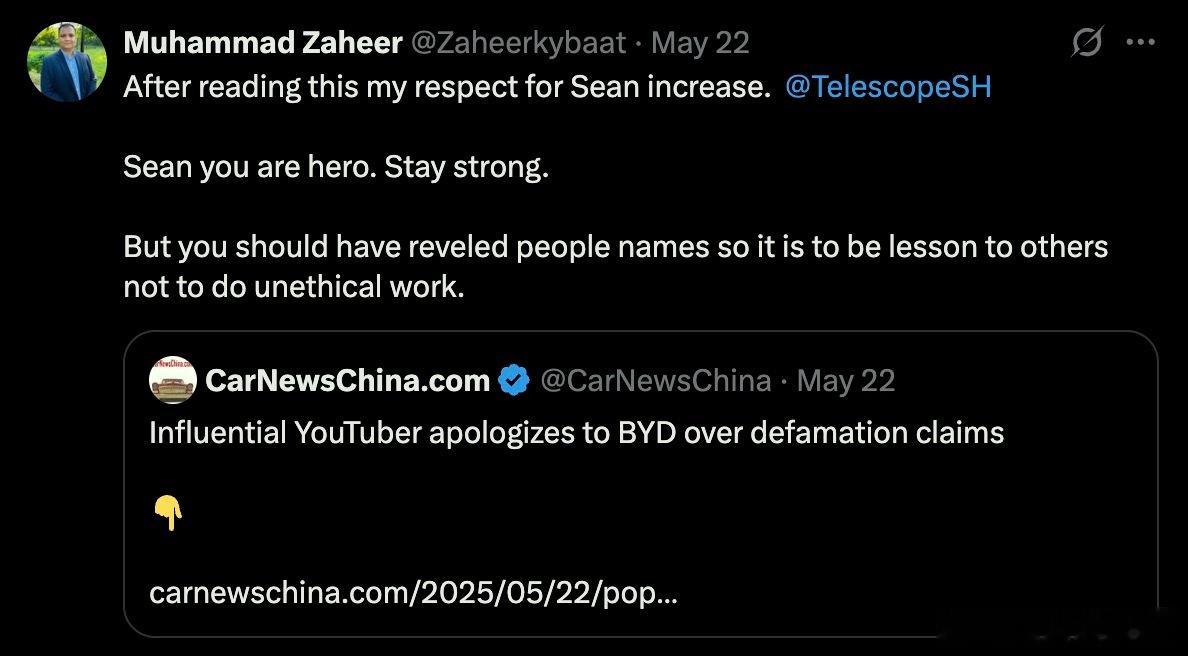
Task: Click the Muhammad Zaheer display name
Action: click(263, 43)
